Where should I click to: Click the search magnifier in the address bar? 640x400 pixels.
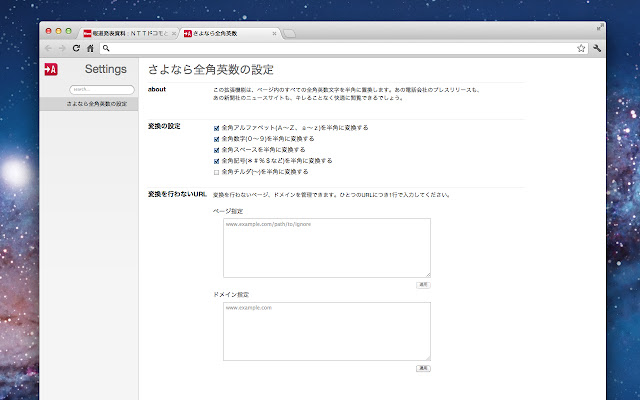click(x=105, y=48)
